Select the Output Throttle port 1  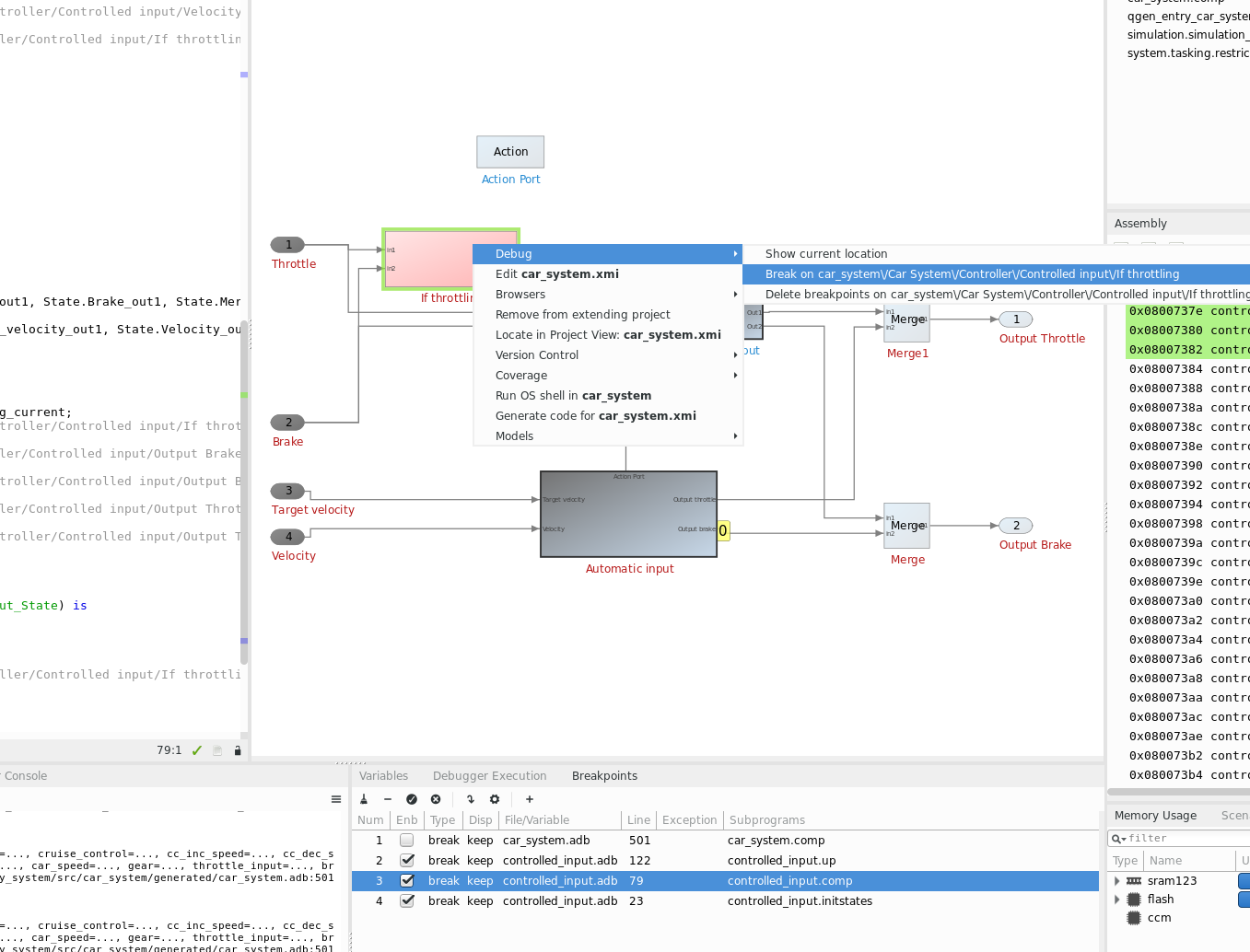coord(1016,319)
